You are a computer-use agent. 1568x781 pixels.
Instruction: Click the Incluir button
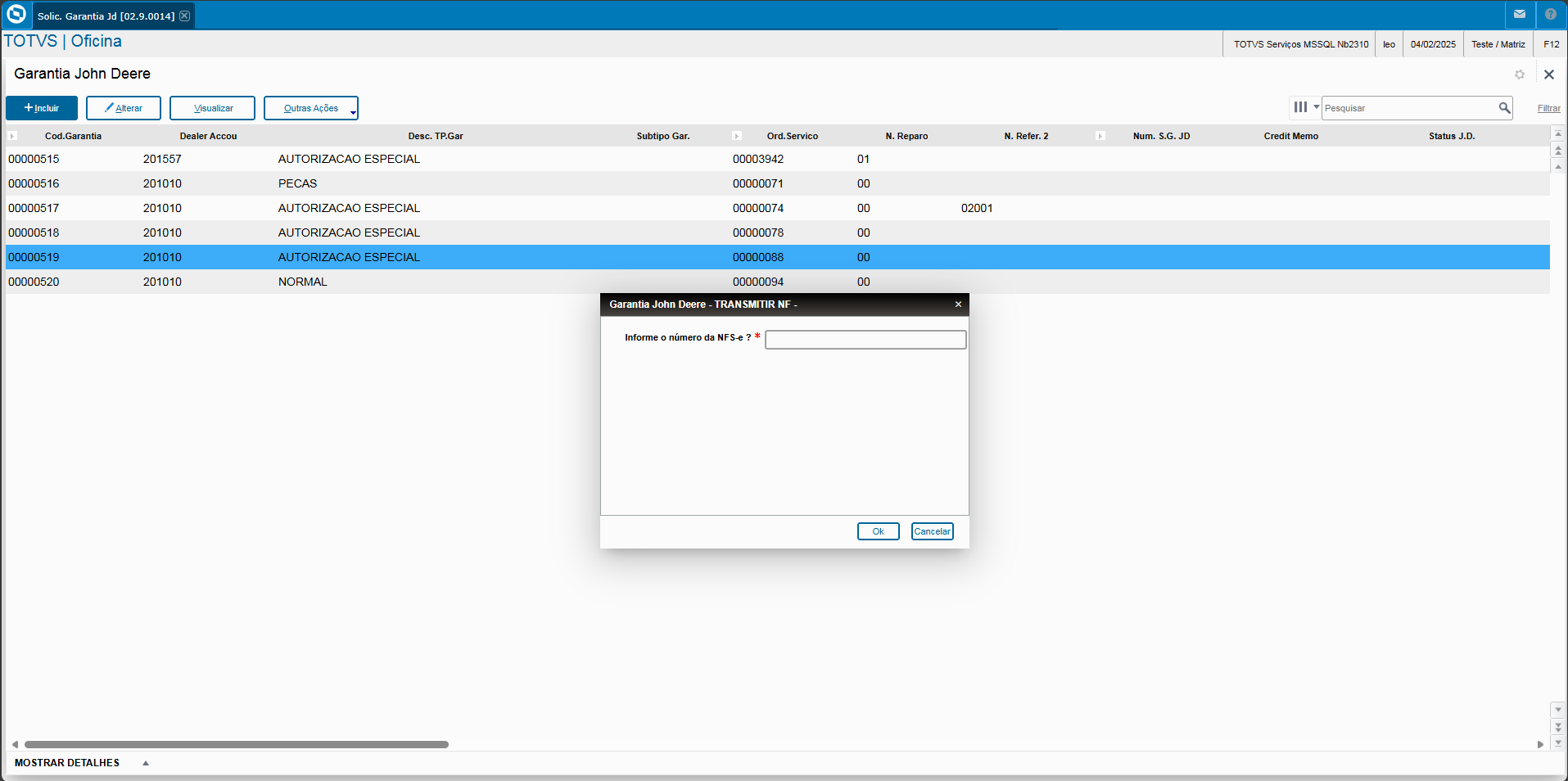click(42, 108)
